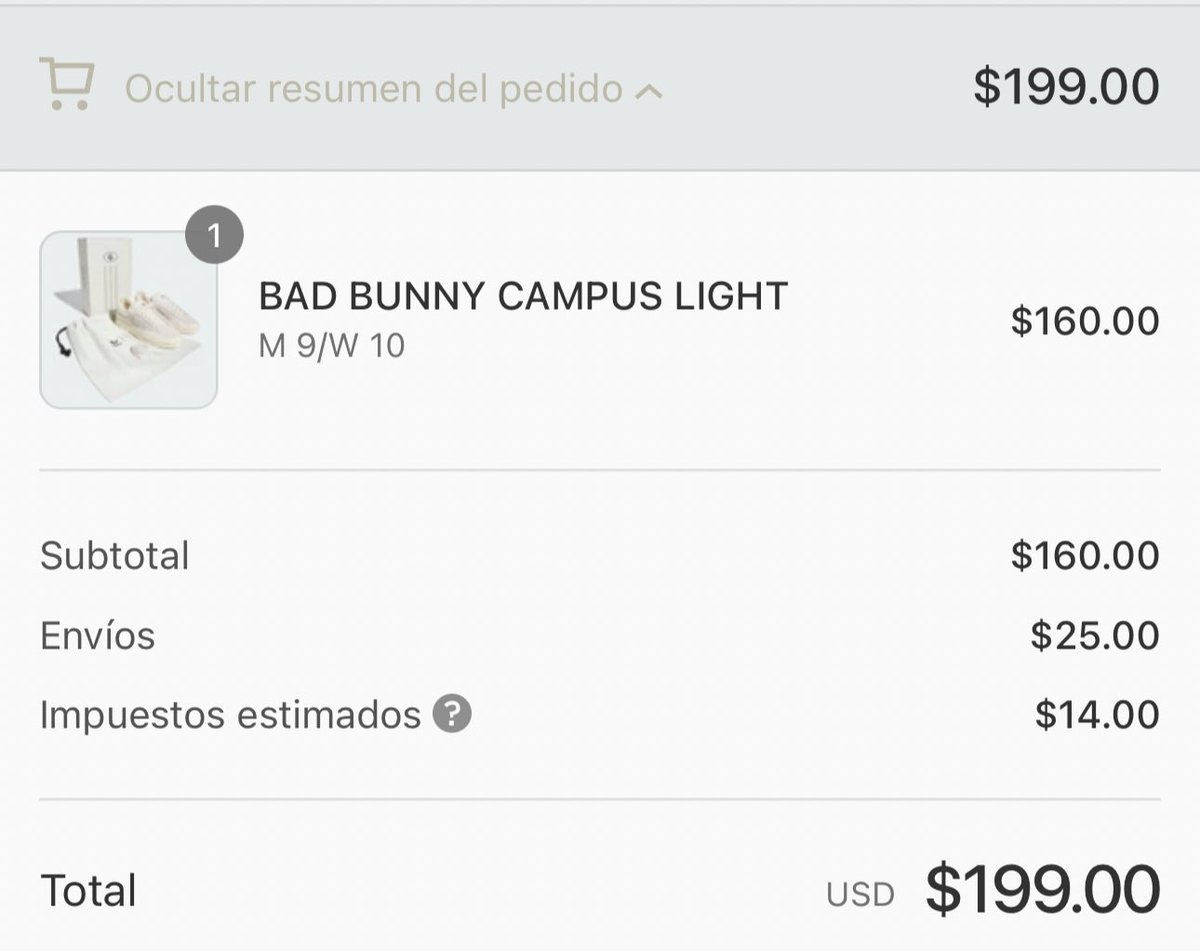The width and height of the screenshot is (1200, 951).
Task: Click 'Ocultar resumen del pedido' link
Action: tap(374, 89)
